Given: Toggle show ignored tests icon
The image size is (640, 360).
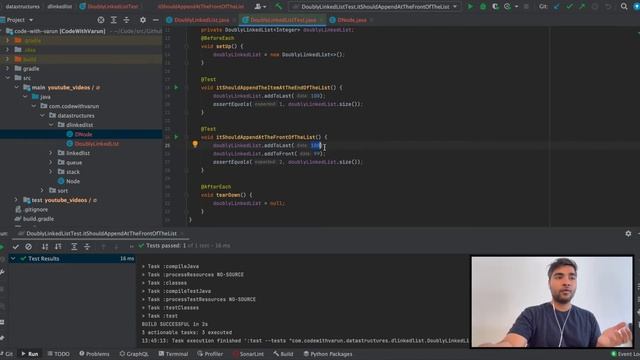Looking at the screenshot, I should [x=28, y=247].
